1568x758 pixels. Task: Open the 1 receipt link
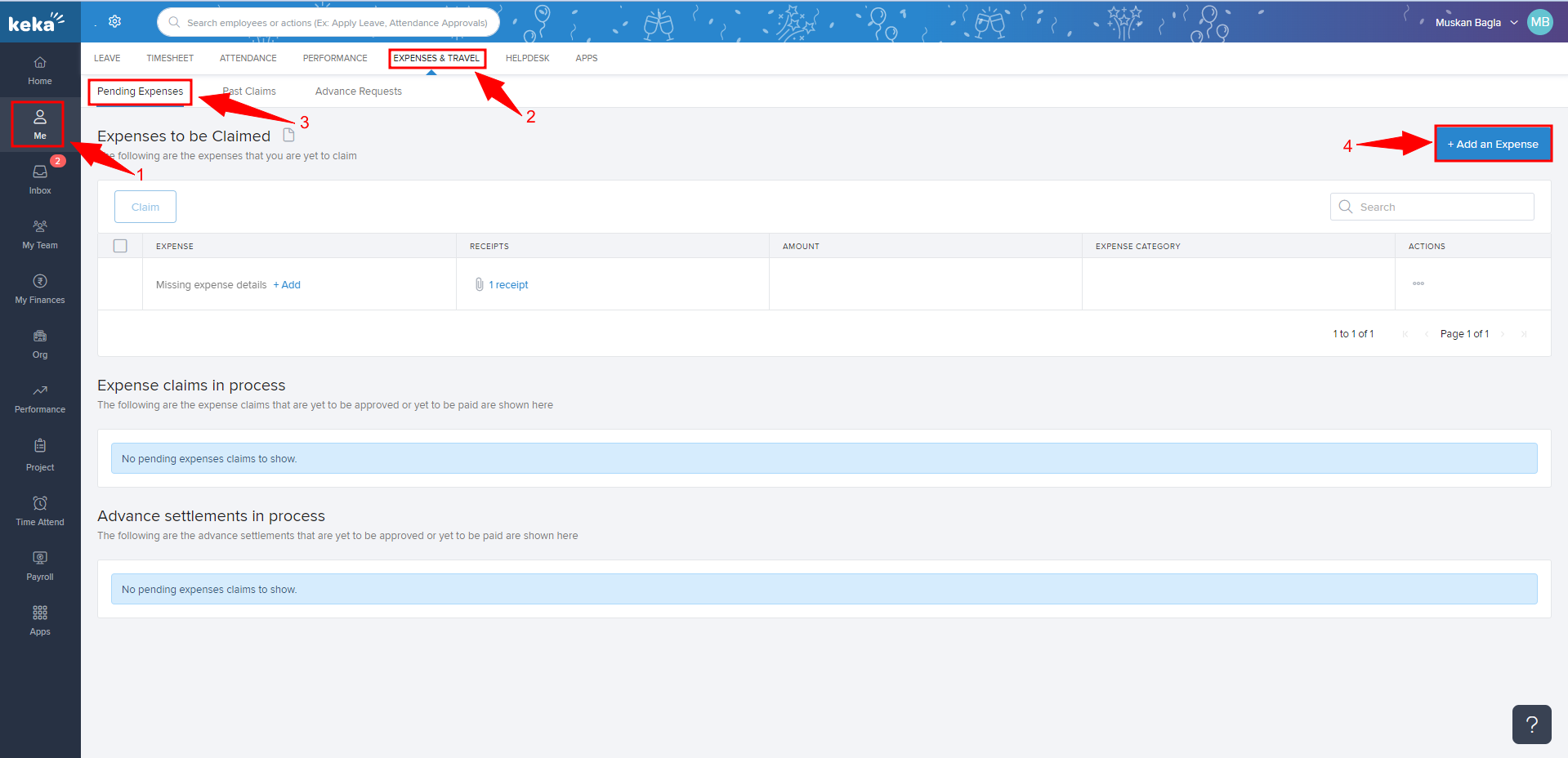click(507, 285)
